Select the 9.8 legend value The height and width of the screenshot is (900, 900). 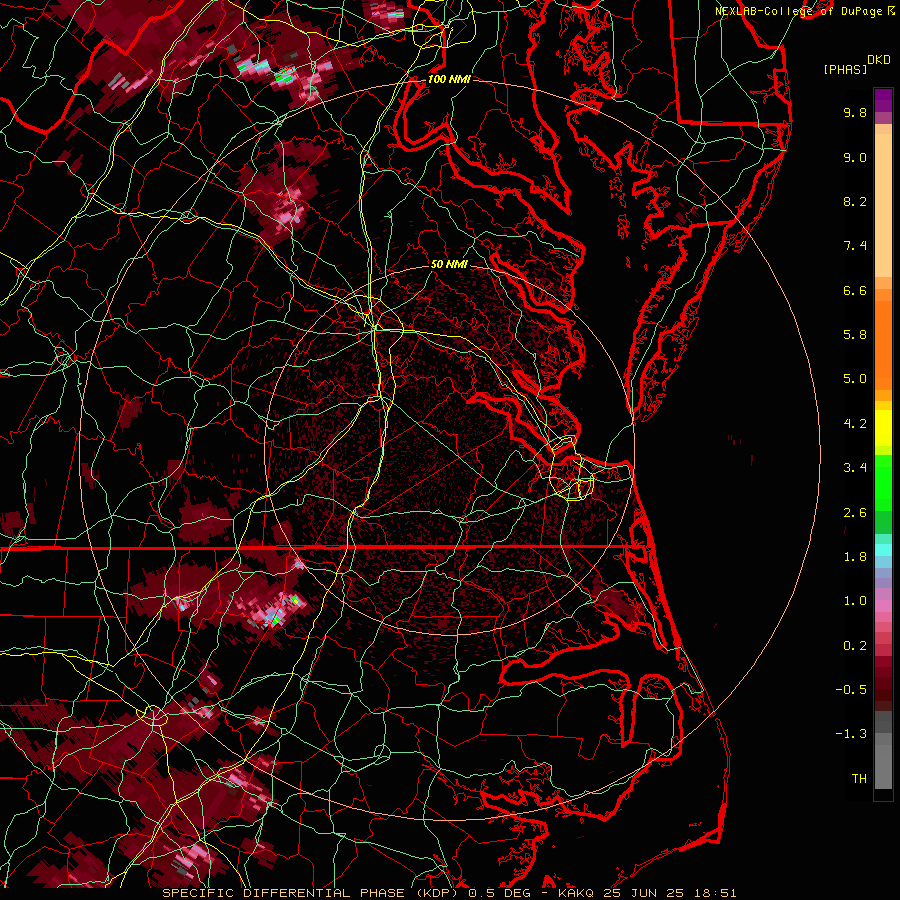coord(855,112)
